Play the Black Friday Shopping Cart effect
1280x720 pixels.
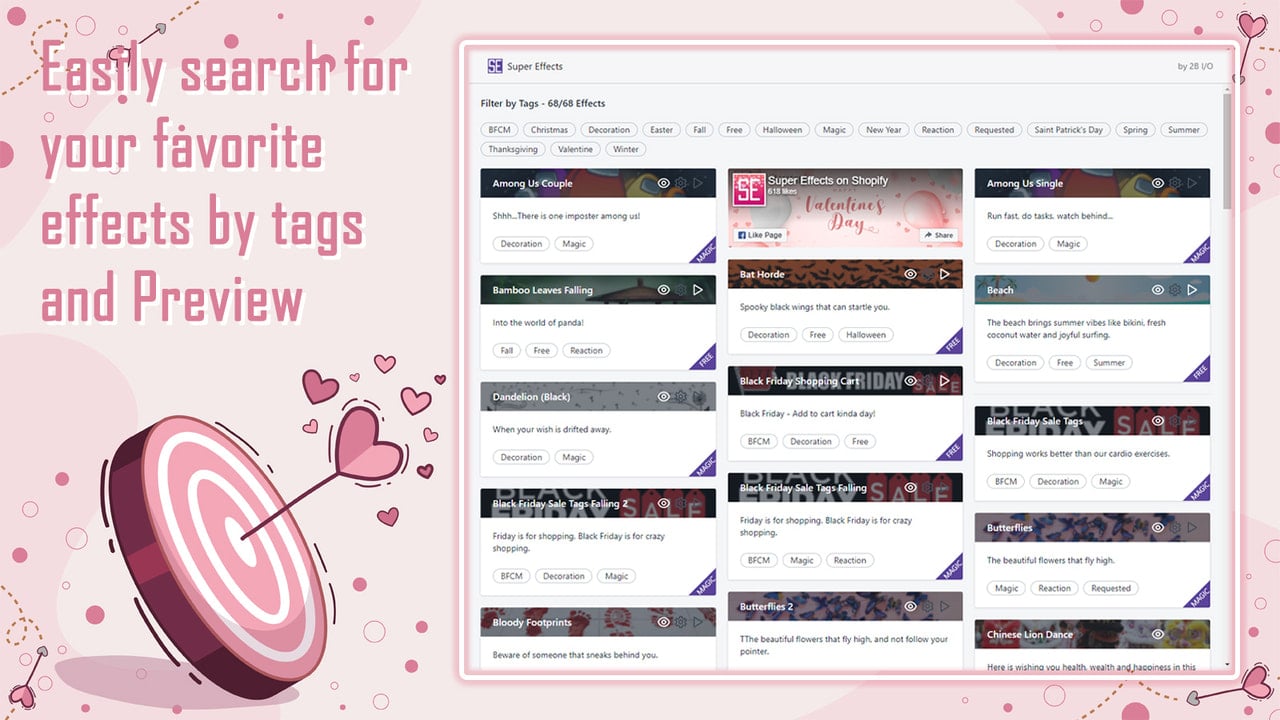click(945, 381)
